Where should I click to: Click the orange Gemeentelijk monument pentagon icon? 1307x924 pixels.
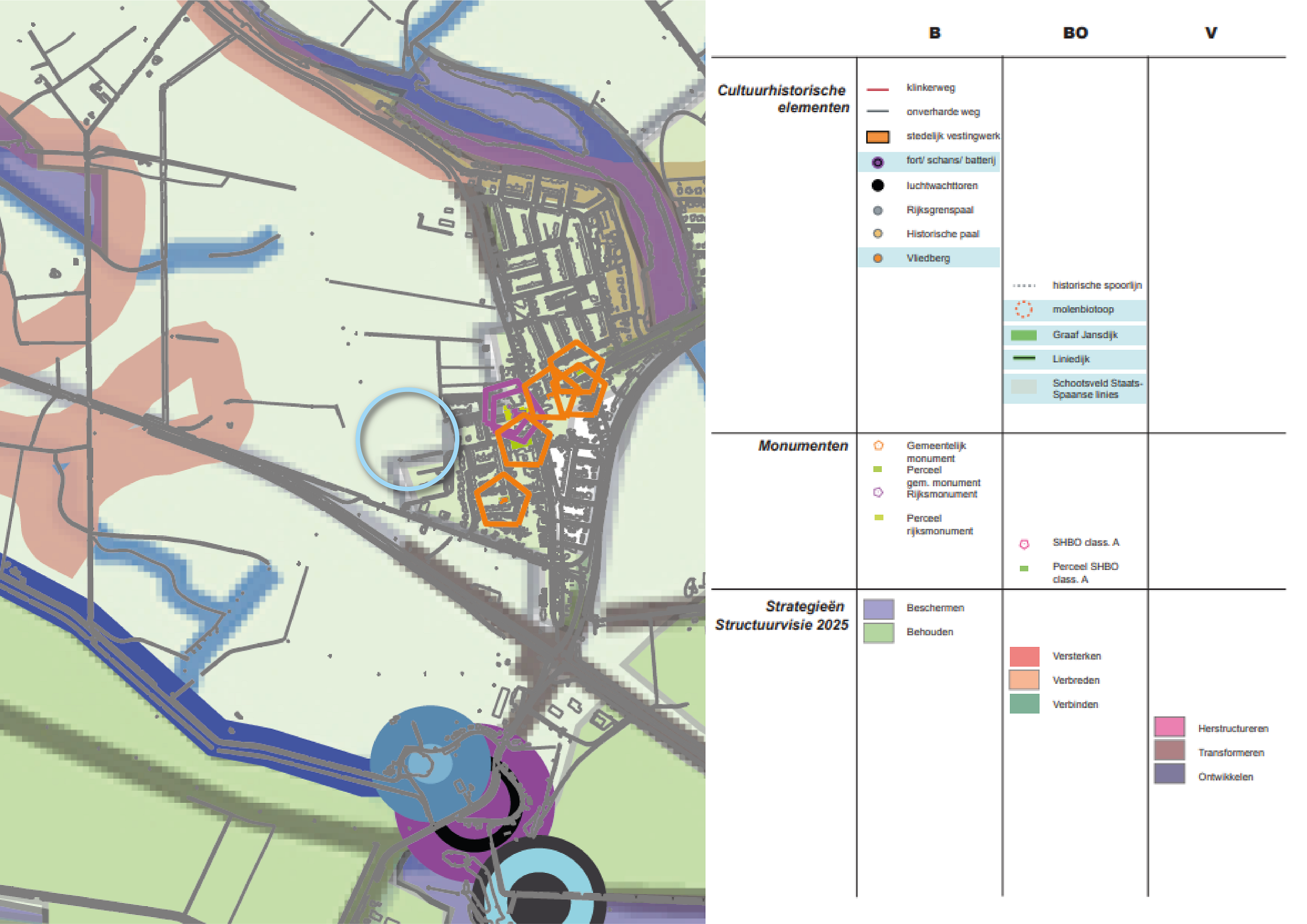[x=878, y=445]
